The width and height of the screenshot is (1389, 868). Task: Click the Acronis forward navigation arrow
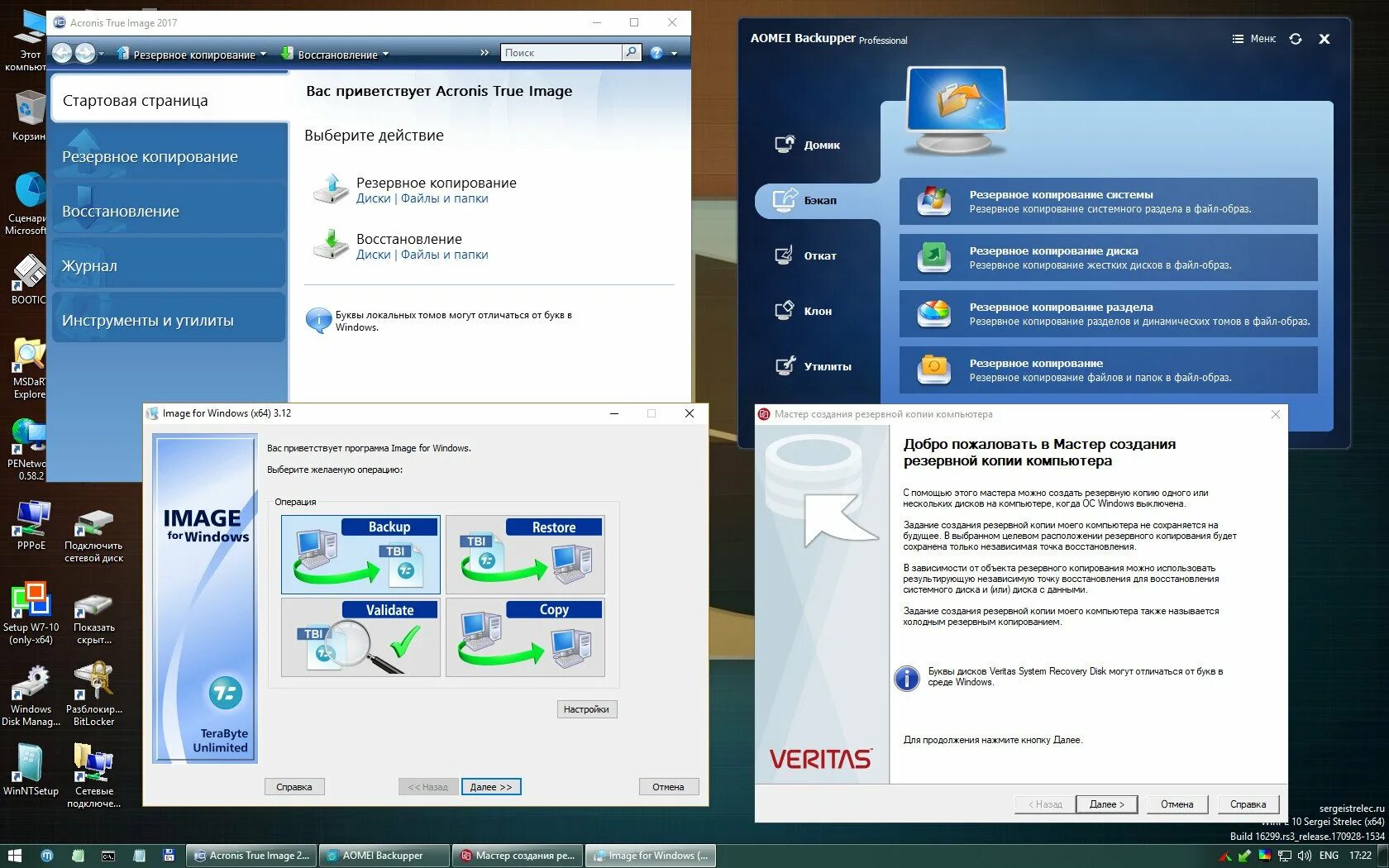[x=85, y=53]
